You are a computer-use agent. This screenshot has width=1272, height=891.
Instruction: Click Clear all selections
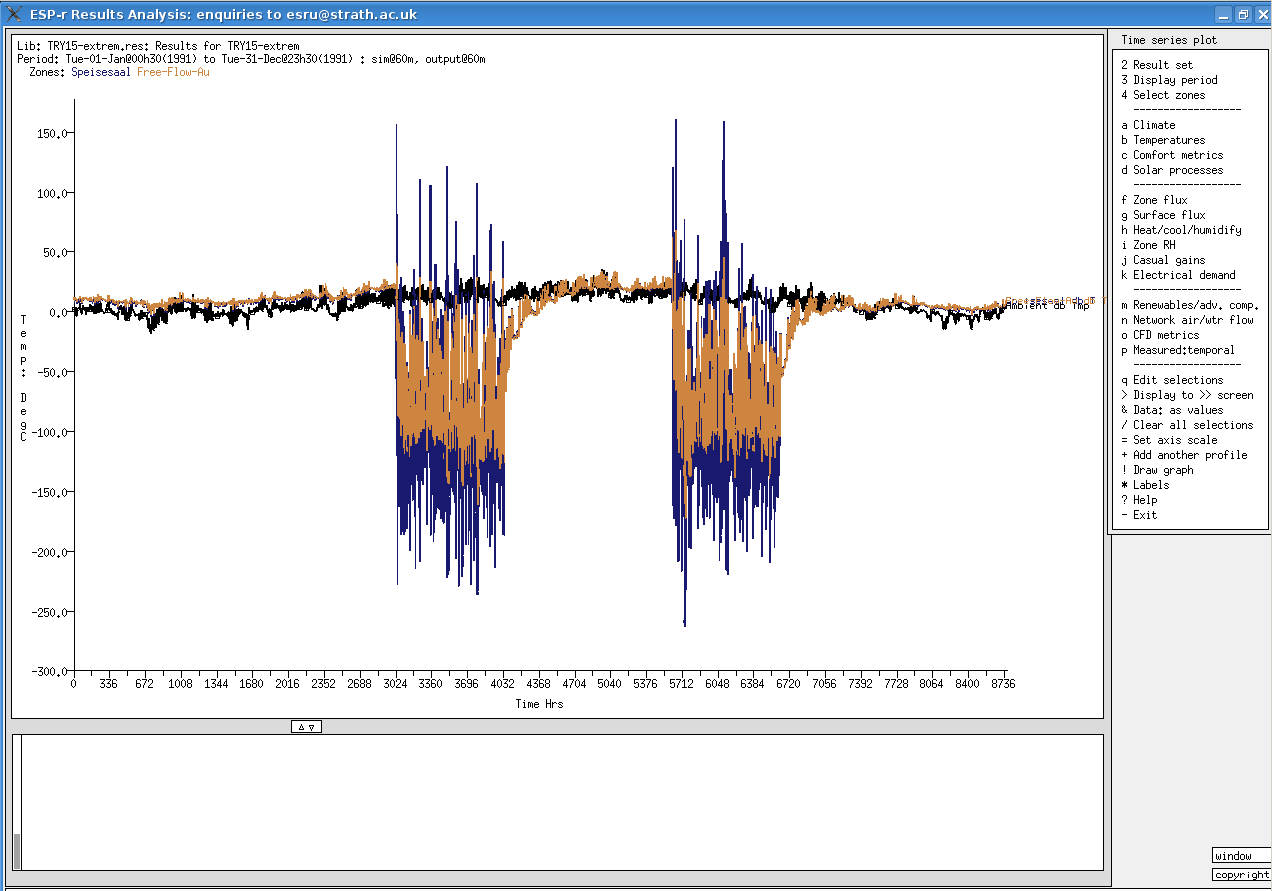pos(1187,425)
